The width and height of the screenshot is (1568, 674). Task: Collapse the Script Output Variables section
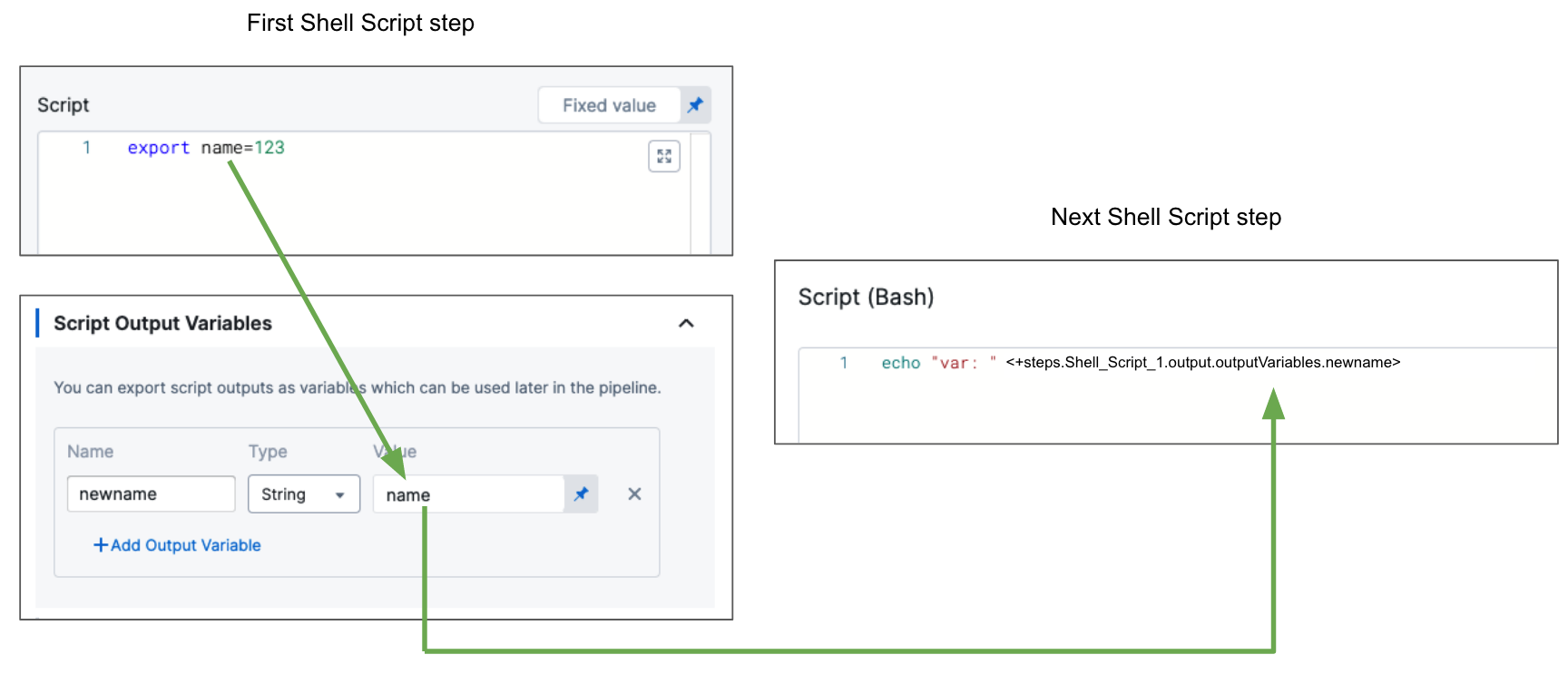pos(686,324)
